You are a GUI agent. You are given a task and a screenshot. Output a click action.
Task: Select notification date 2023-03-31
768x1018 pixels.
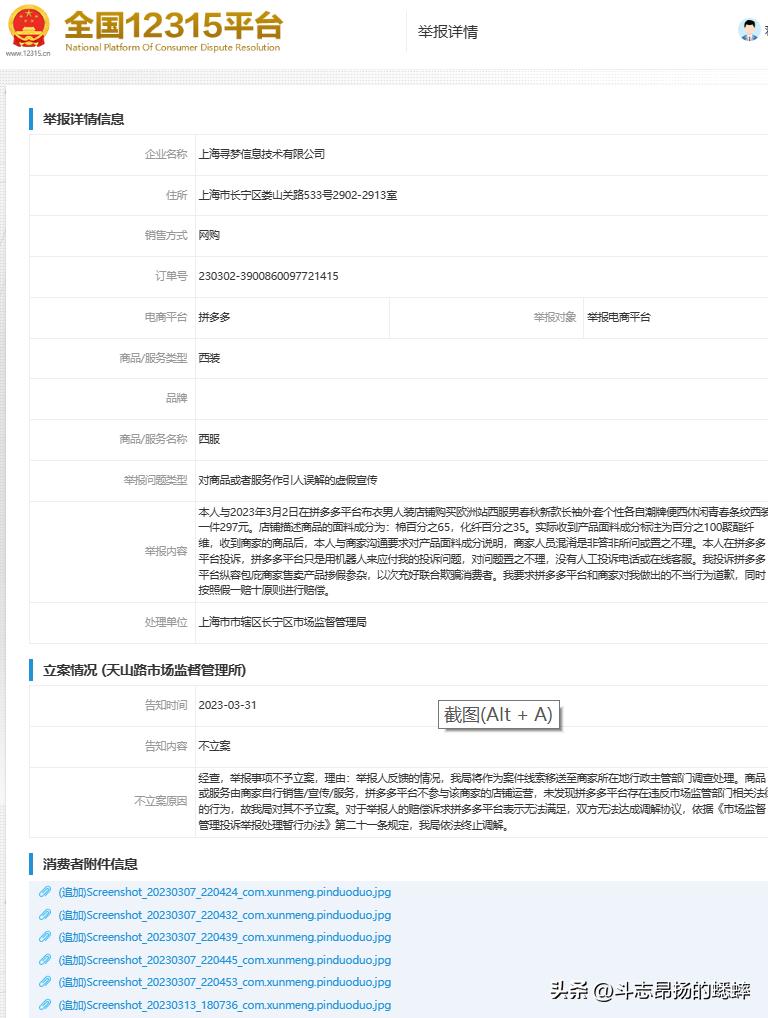click(x=227, y=705)
